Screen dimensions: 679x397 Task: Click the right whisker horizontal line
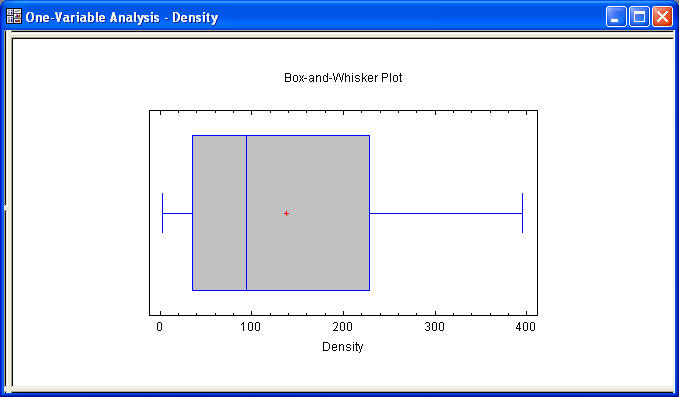pos(446,213)
